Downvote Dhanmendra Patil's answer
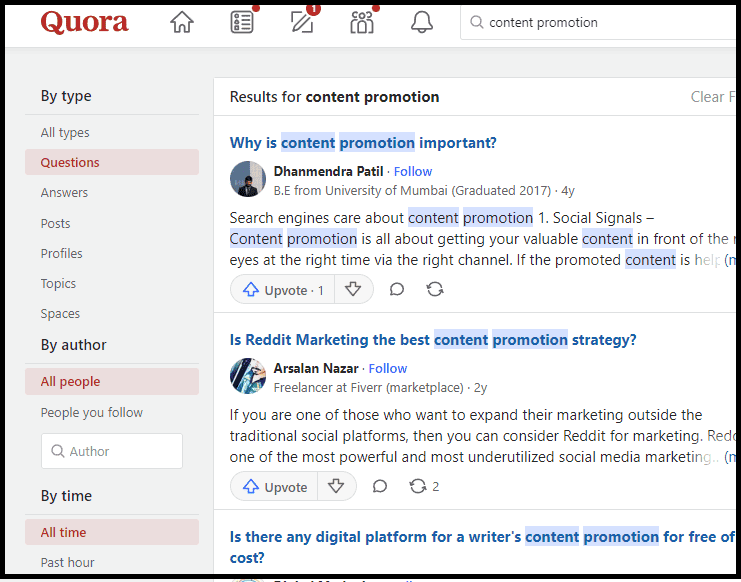Screen dimensions: 741x582 (353, 290)
